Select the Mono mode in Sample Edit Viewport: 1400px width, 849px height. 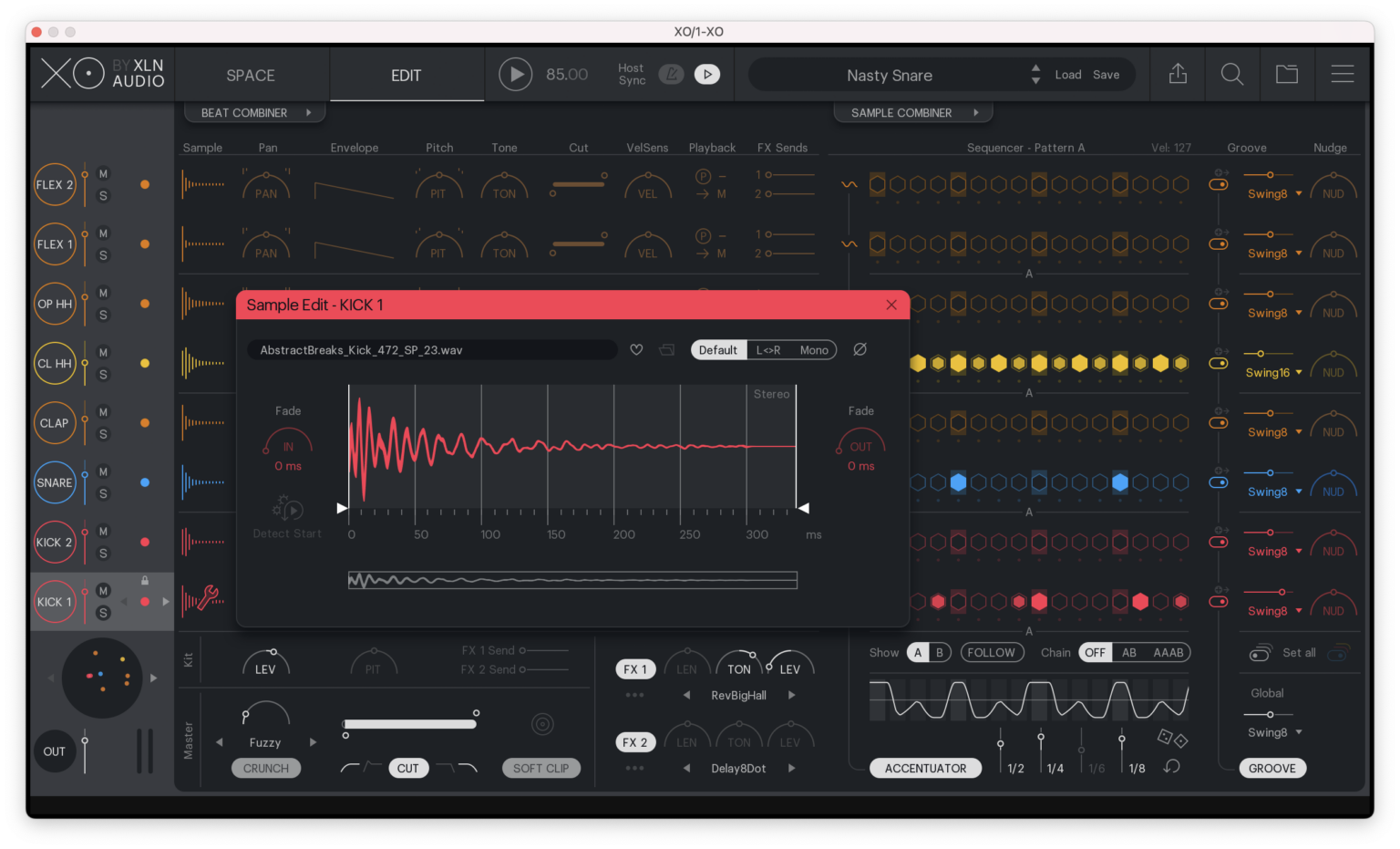point(814,349)
